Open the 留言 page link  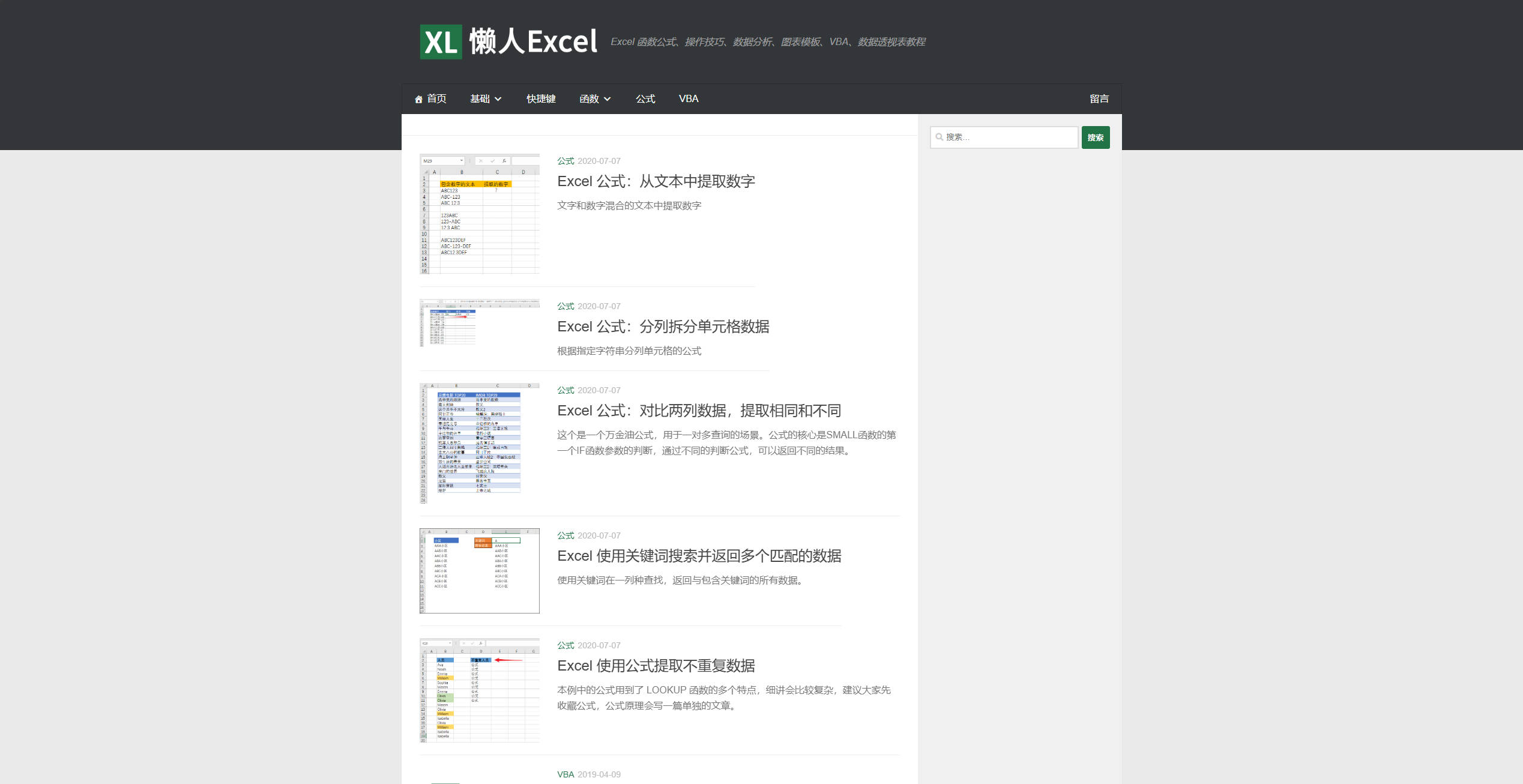(1099, 98)
